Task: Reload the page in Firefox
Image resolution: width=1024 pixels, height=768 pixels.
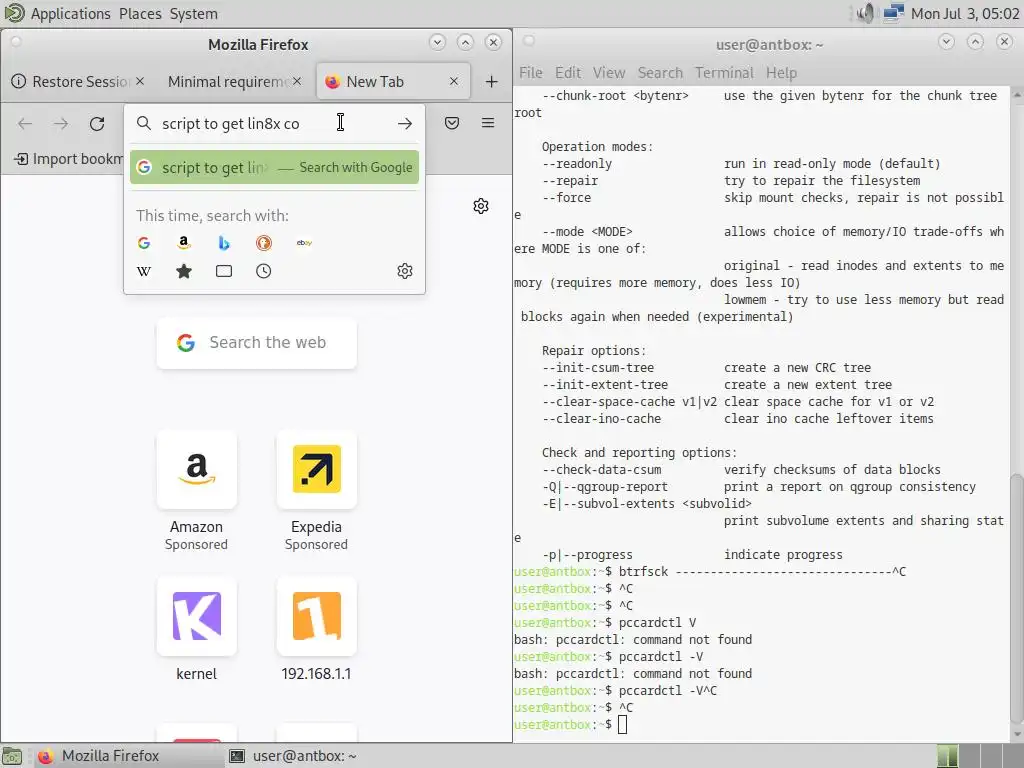Action: [97, 123]
